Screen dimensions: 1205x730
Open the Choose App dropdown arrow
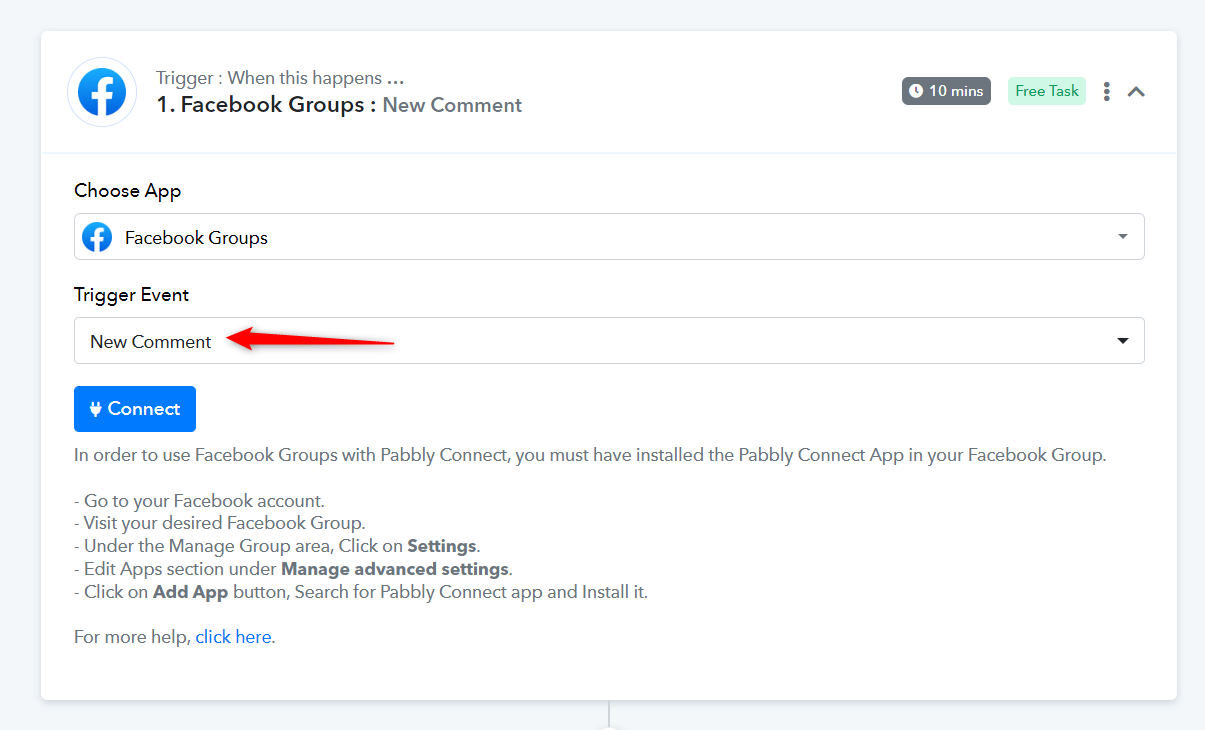pos(1122,237)
